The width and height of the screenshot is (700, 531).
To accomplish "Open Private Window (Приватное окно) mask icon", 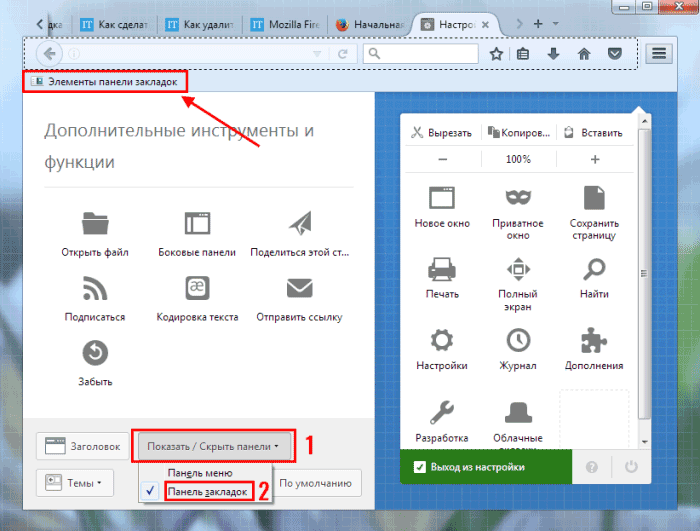I will [517, 197].
